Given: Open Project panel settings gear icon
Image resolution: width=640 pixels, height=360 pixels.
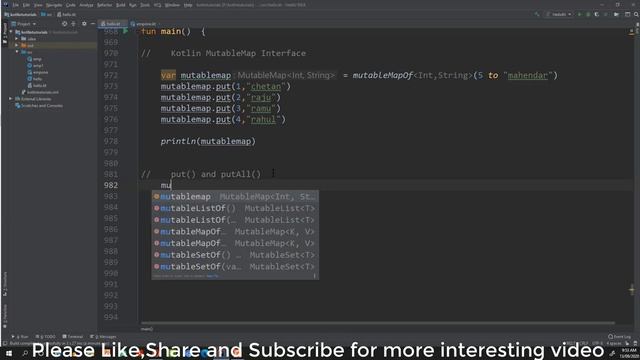Looking at the screenshot, I should (84, 24).
